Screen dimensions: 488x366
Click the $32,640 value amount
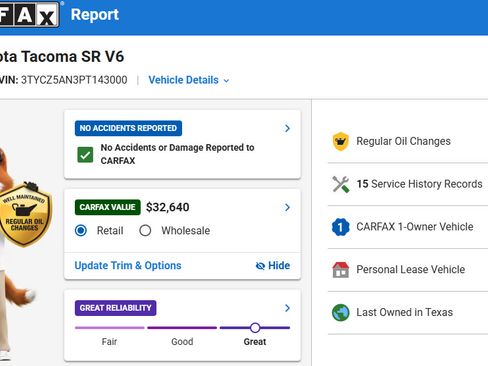tap(168, 207)
